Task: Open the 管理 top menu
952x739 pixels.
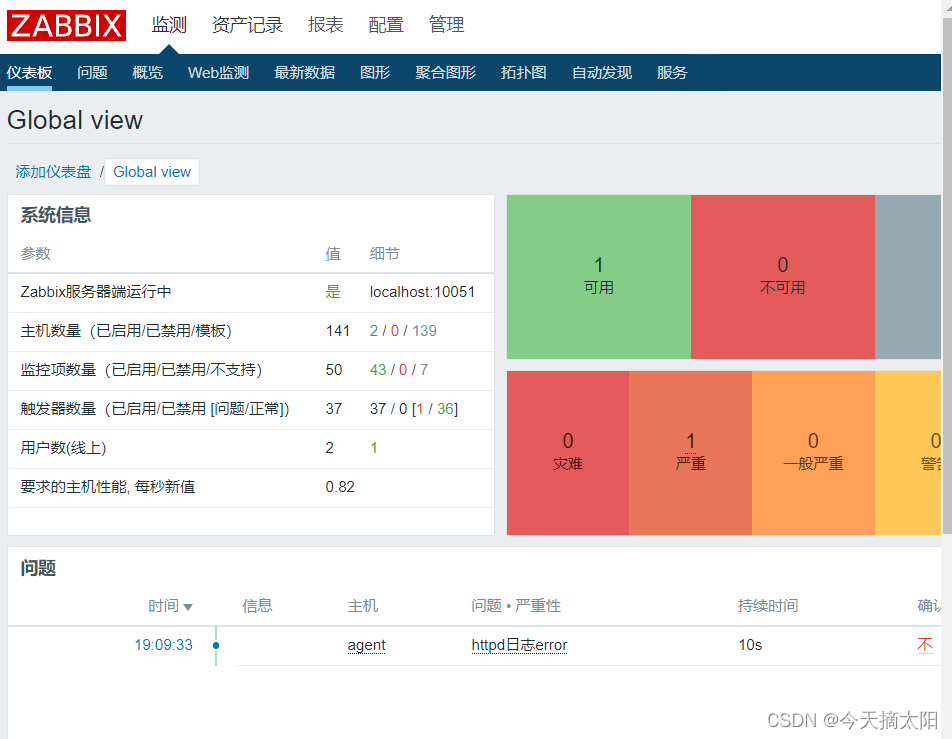Action: [x=446, y=25]
